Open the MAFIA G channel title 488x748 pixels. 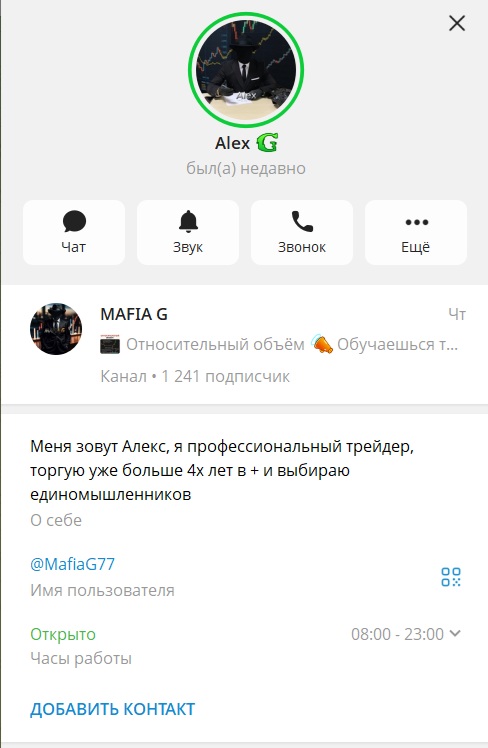[134, 314]
